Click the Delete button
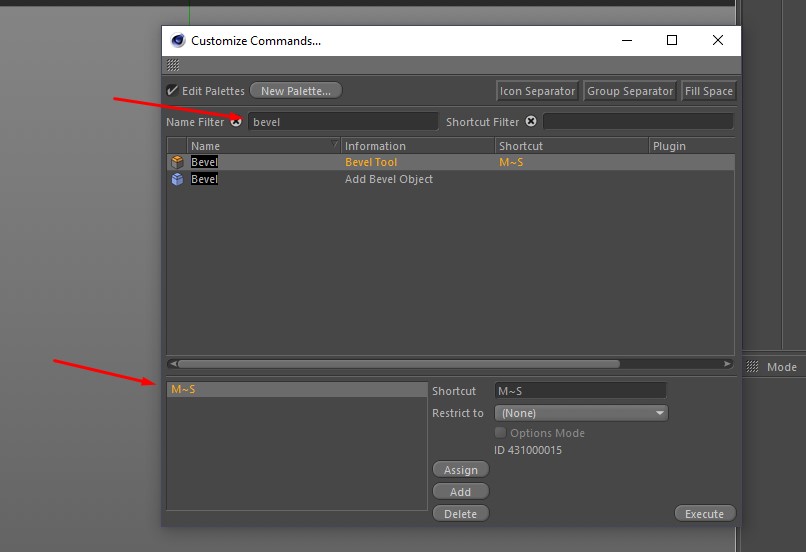This screenshot has width=806, height=552. click(x=461, y=513)
